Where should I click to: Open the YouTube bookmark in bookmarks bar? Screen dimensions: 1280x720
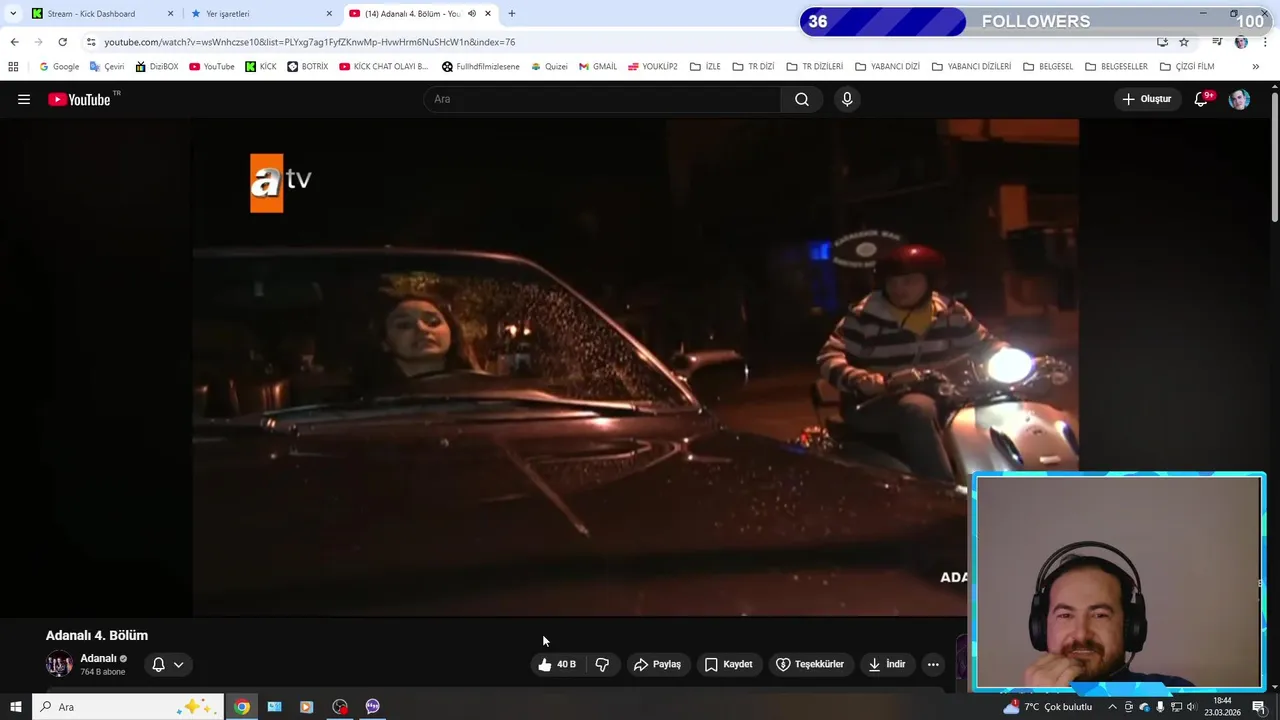(212, 67)
